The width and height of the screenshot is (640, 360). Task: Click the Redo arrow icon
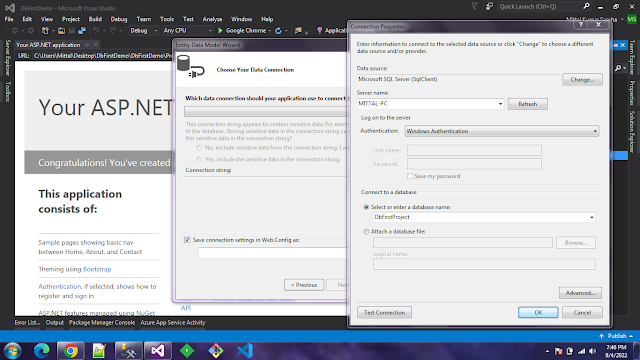tap(112, 31)
